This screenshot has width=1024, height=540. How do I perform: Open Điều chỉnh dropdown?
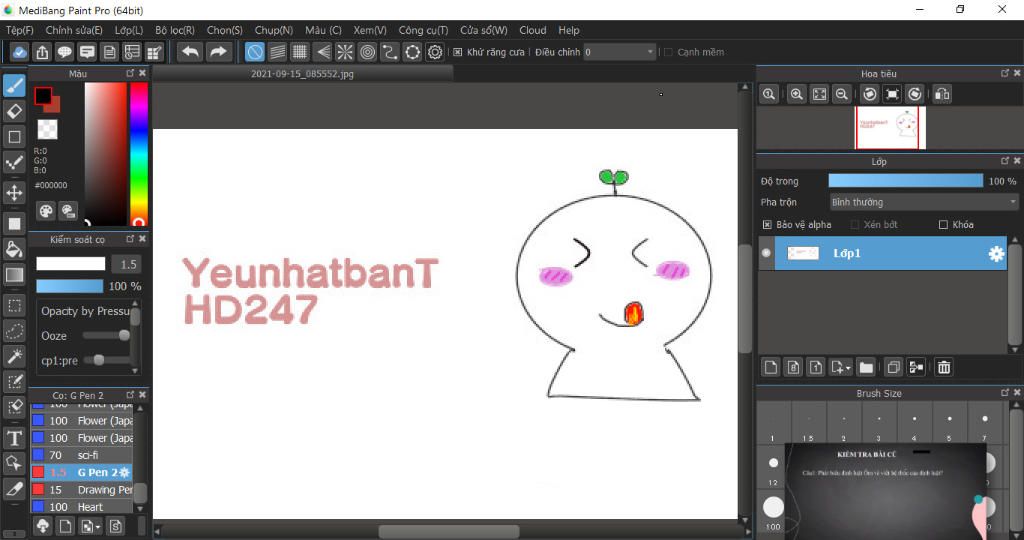(x=619, y=52)
